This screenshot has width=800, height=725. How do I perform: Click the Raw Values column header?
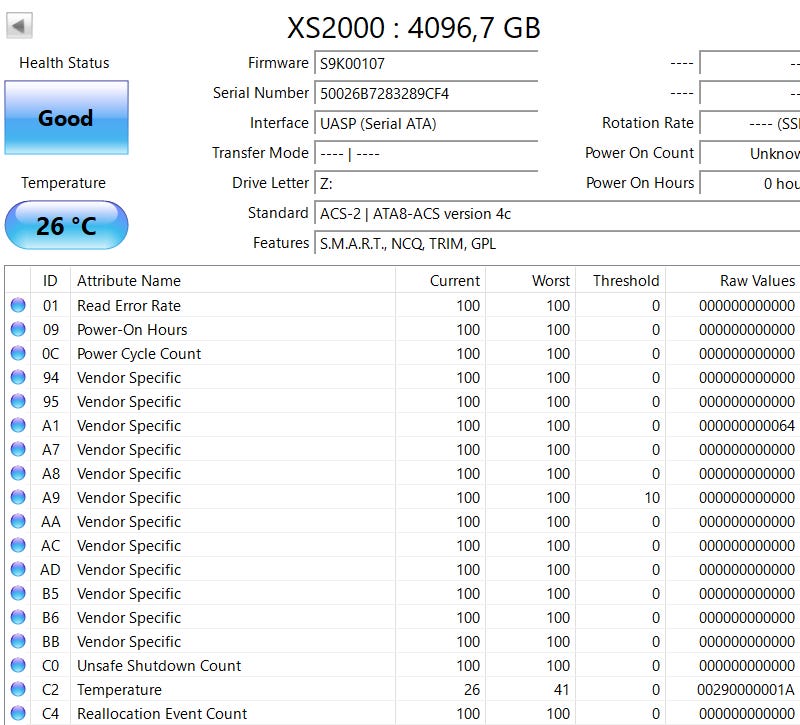733,281
